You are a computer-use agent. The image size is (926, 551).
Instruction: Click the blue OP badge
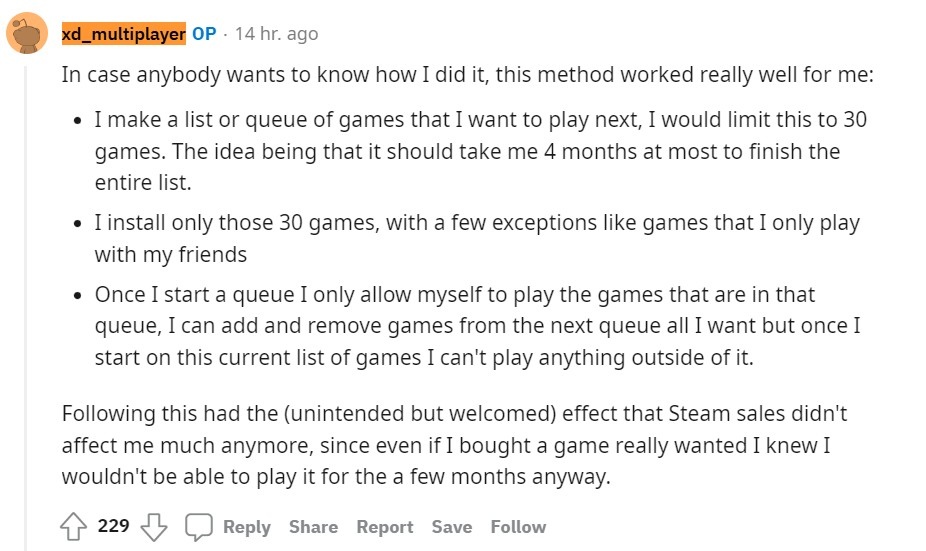204,34
